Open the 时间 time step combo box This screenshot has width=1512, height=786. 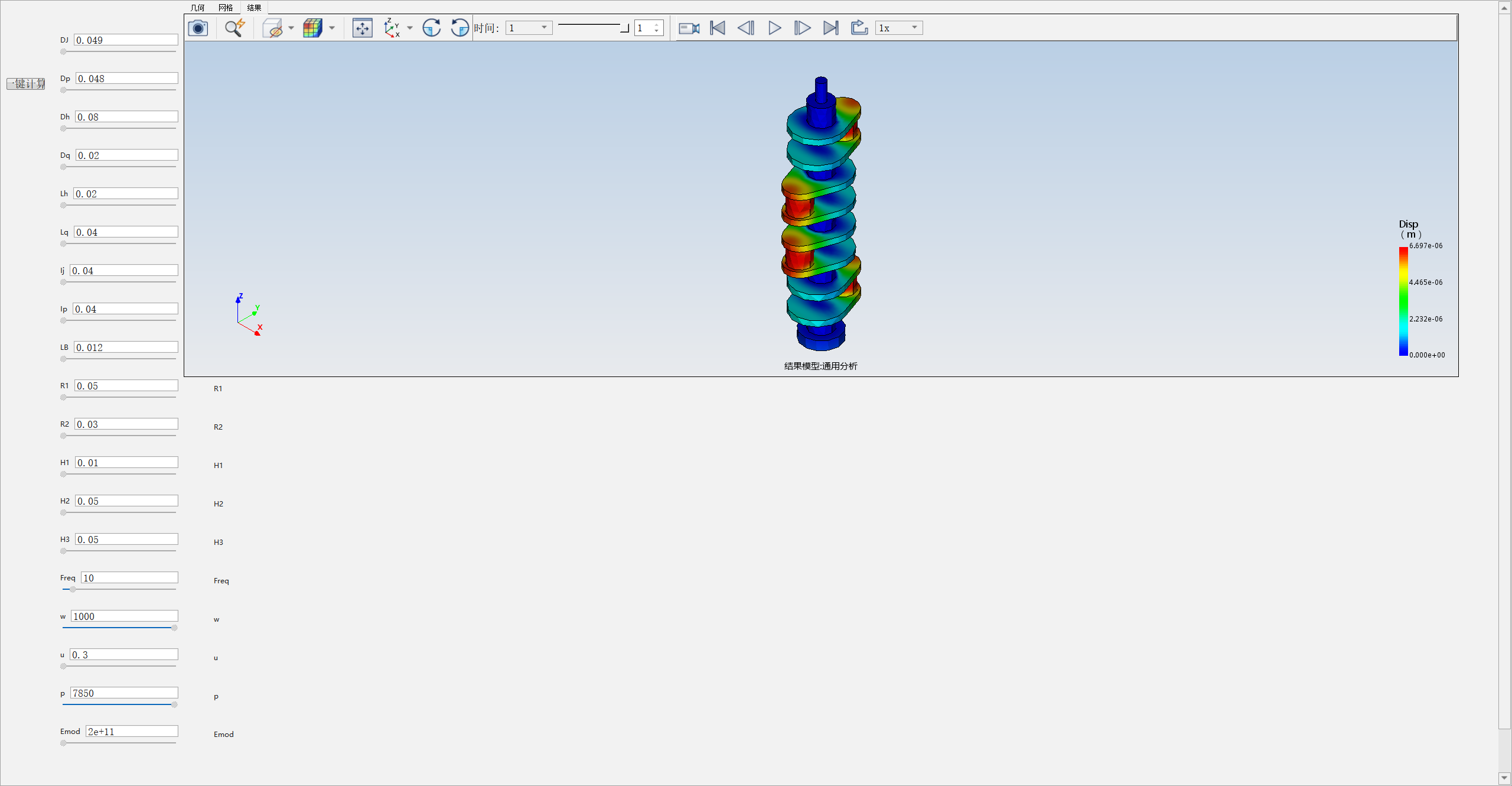click(x=529, y=28)
